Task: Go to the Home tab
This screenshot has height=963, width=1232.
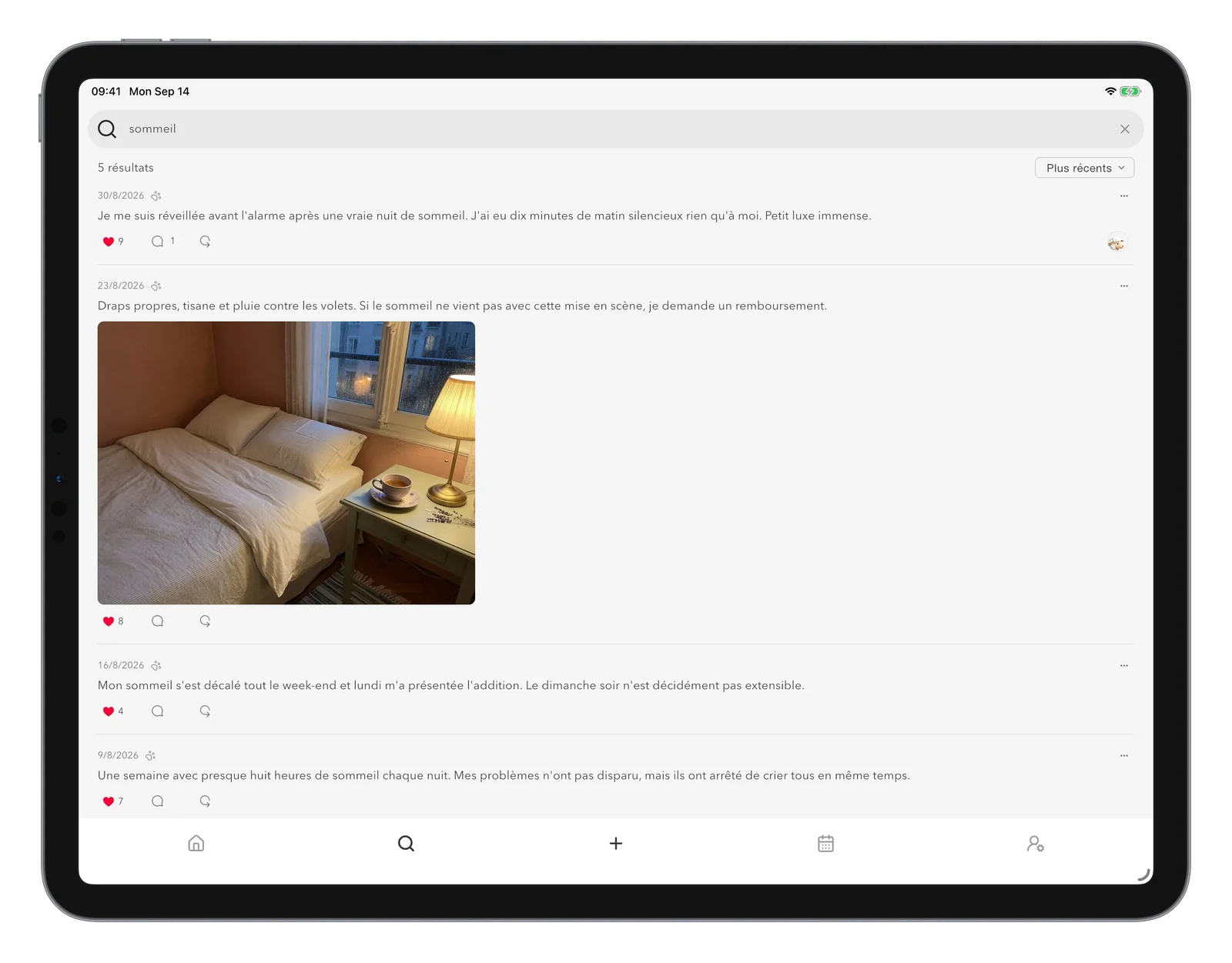Action: coord(196,844)
